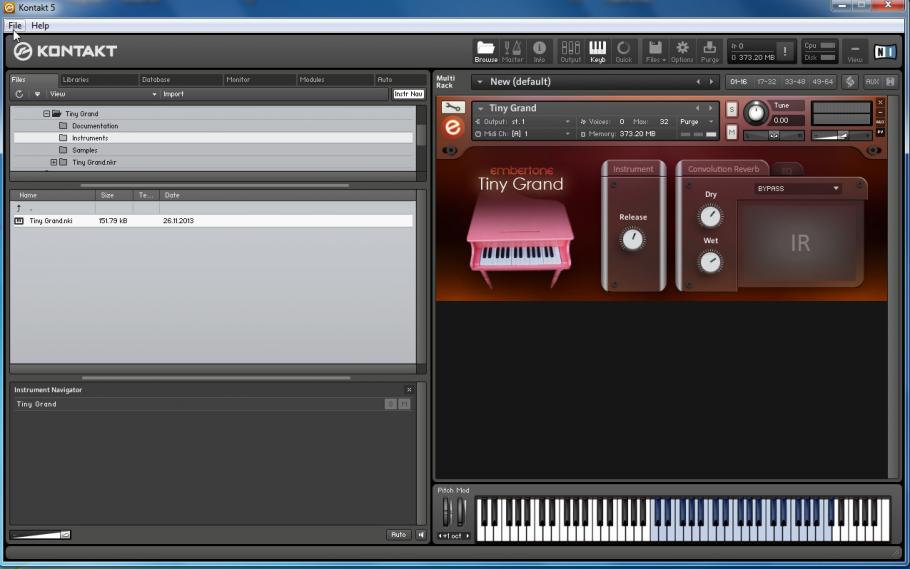Image resolution: width=910 pixels, height=569 pixels.
Task: Open the Options gear icon
Action: [x=682, y=51]
